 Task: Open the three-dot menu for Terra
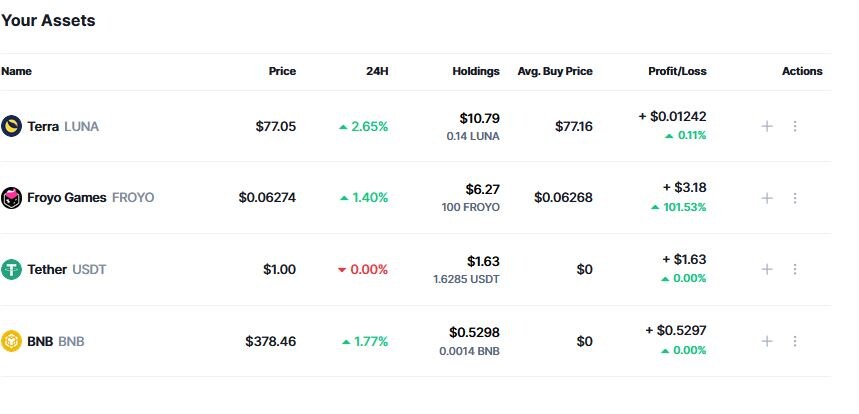click(795, 126)
